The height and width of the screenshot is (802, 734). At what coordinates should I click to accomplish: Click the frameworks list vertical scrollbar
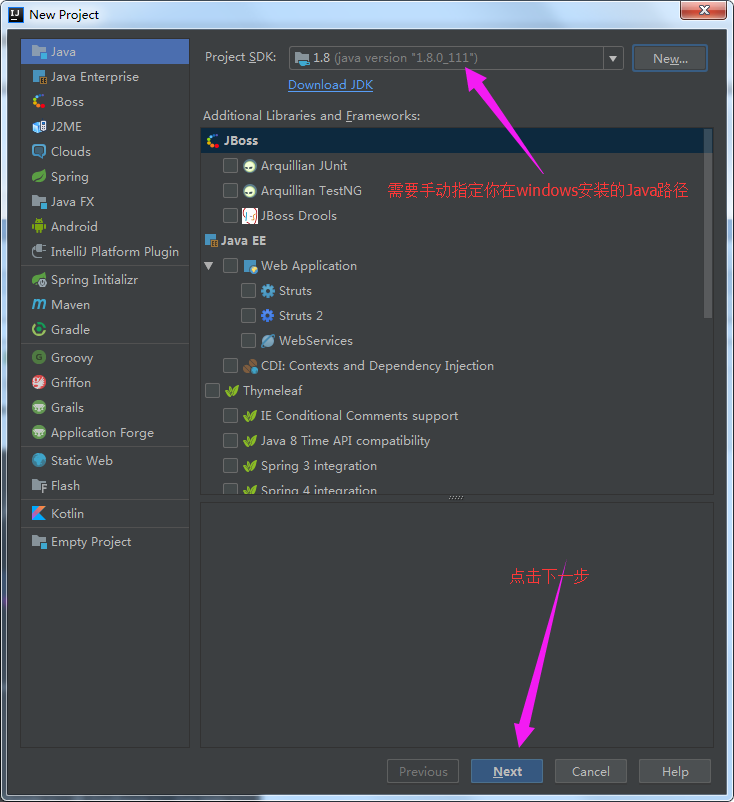[708, 224]
